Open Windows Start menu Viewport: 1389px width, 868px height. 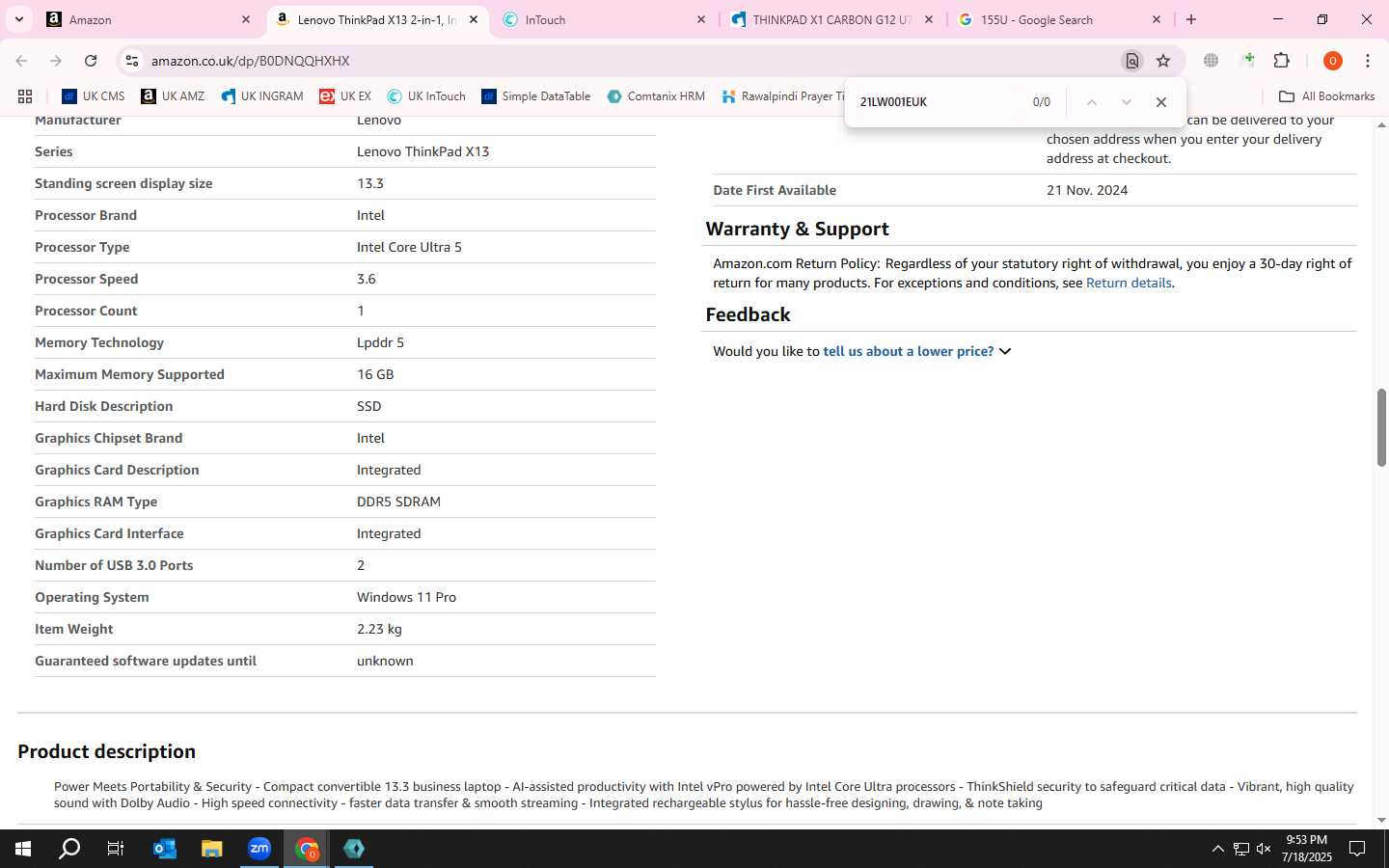click(23, 849)
